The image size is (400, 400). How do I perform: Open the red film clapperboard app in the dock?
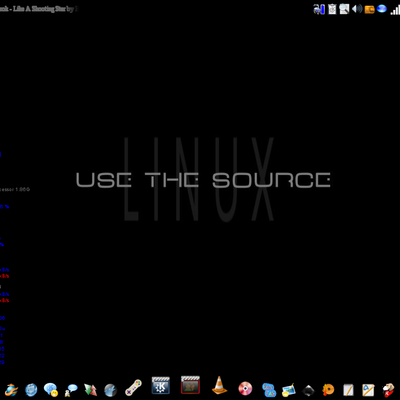190,385
